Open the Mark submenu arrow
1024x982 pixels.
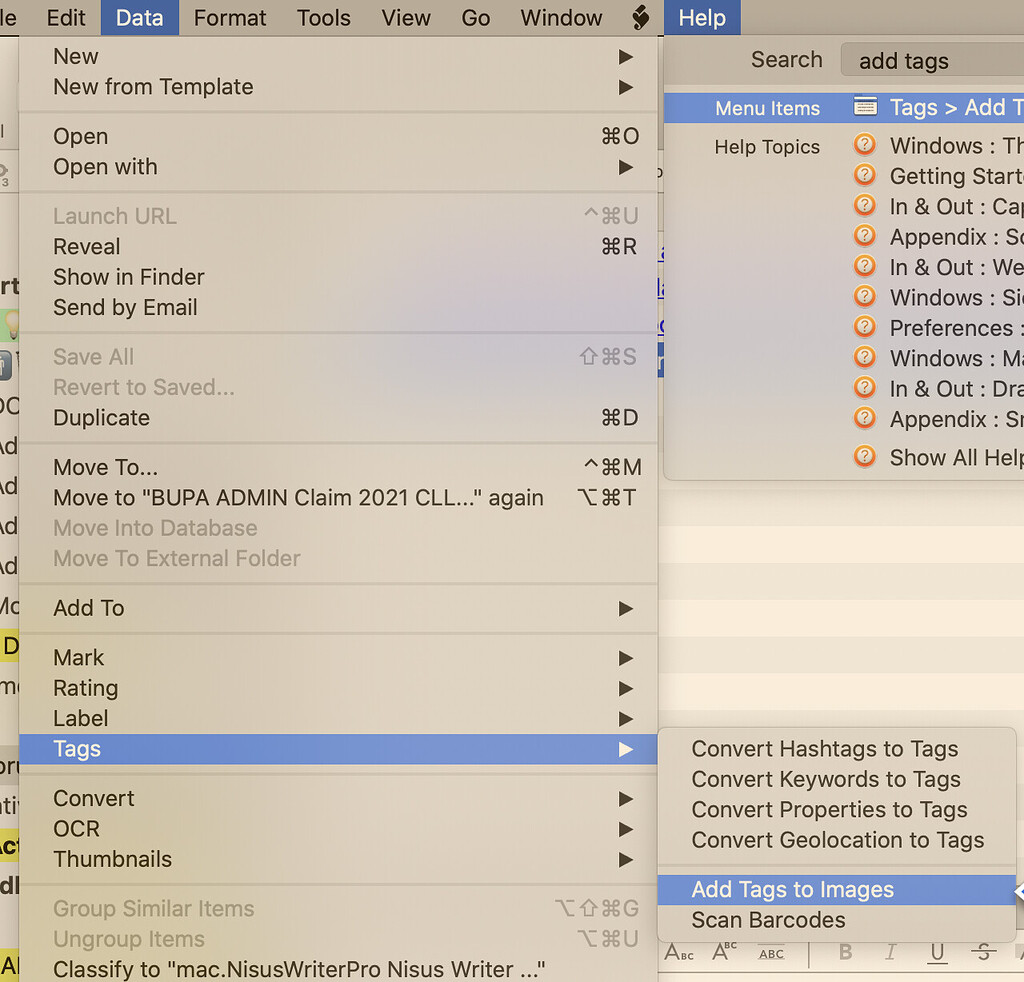point(626,658)
